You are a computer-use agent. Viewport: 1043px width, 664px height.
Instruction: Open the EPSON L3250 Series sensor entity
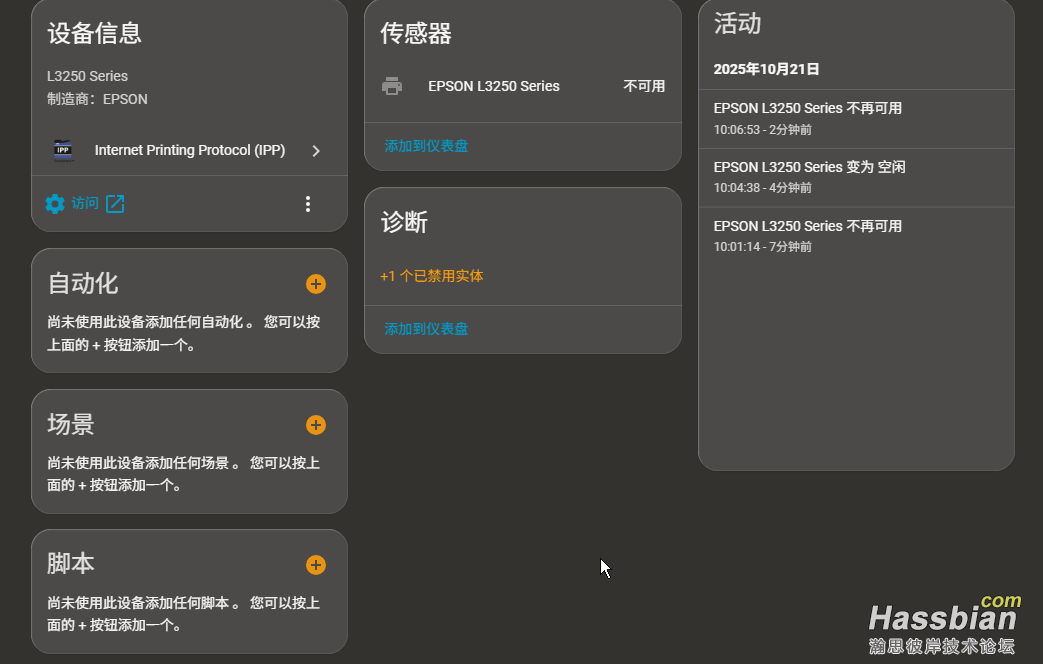[494, 86]
